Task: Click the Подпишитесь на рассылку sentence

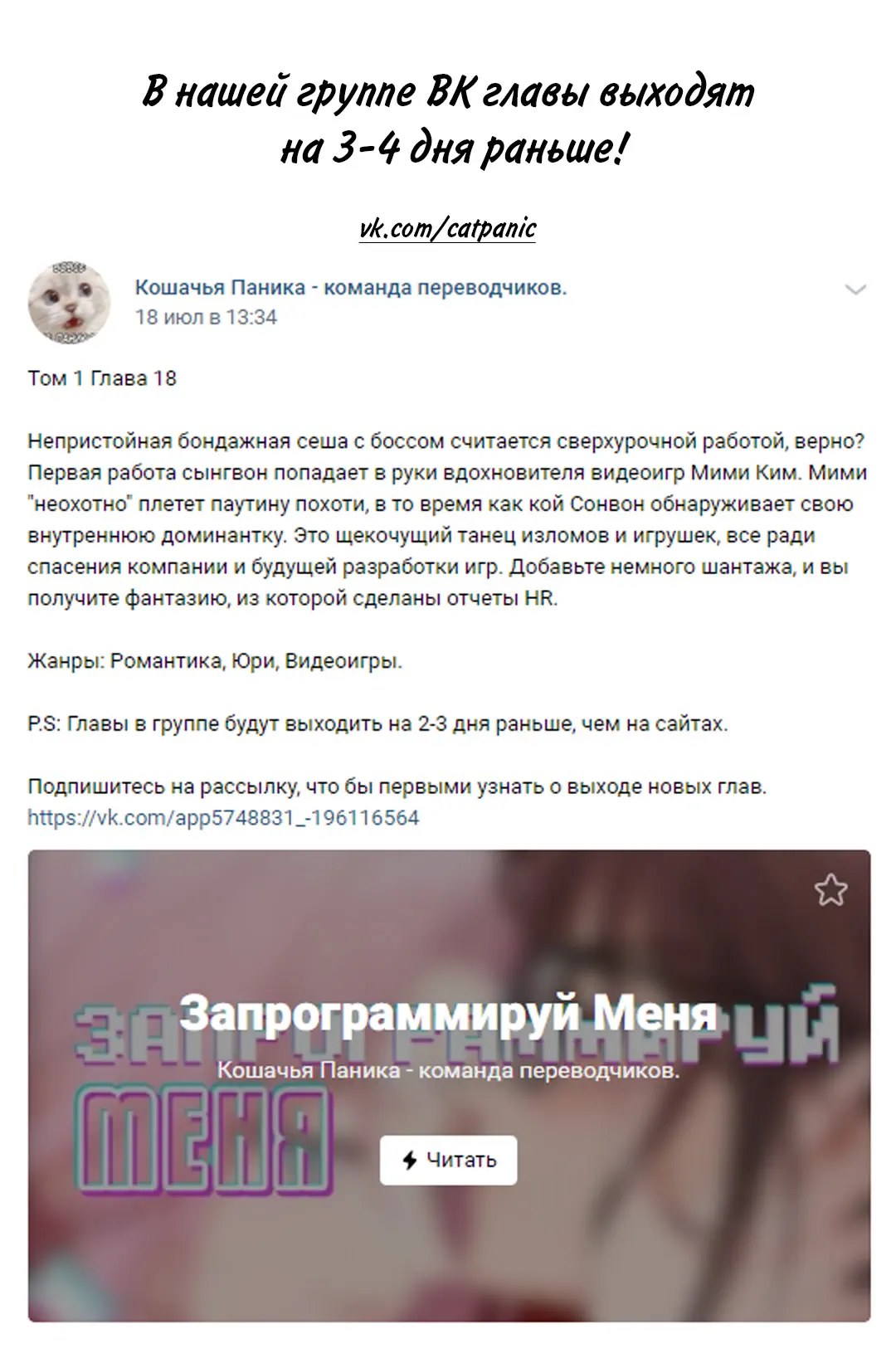Action: coord(397,786)
